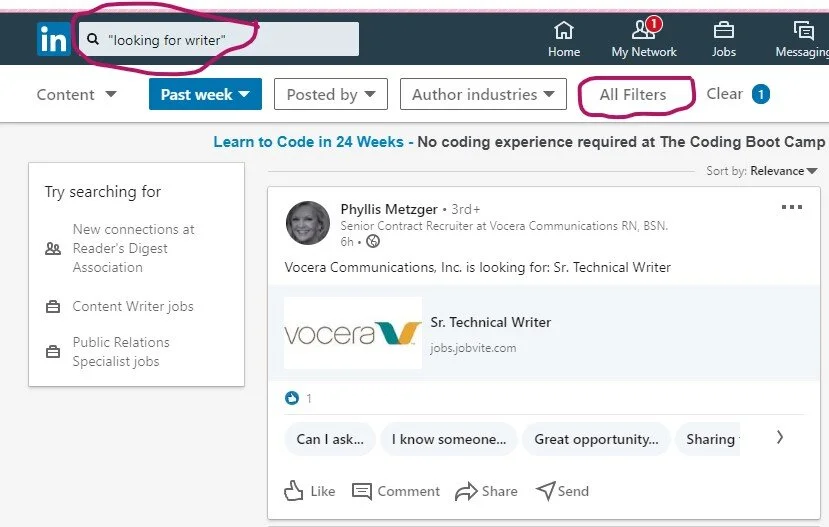
Task: Select the "Can I ask..." quick reply
Action: [x=330, y=439]
